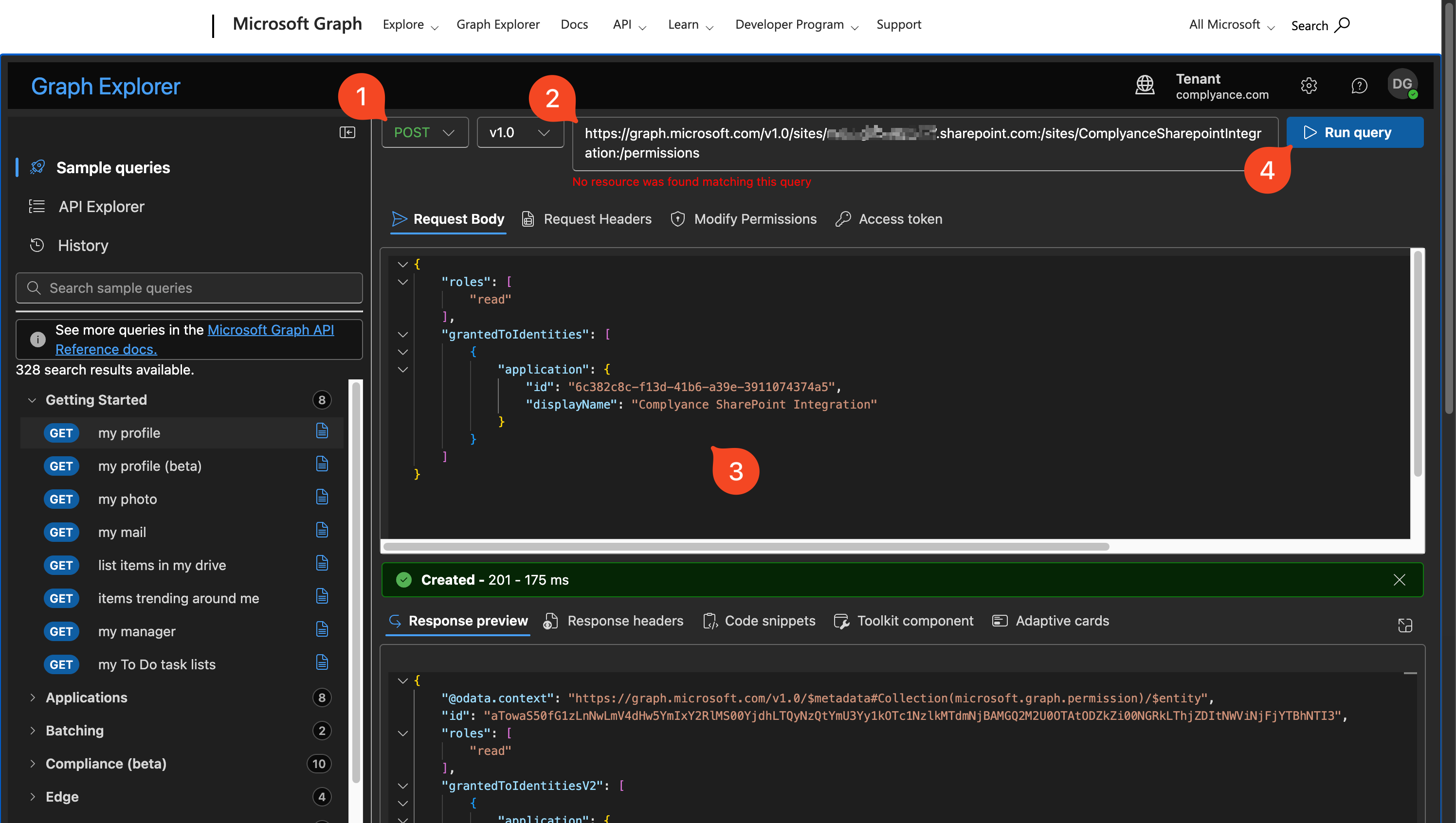1456x823 pixels.
Task: Open the Sample queries section
Action: point(113,167)
